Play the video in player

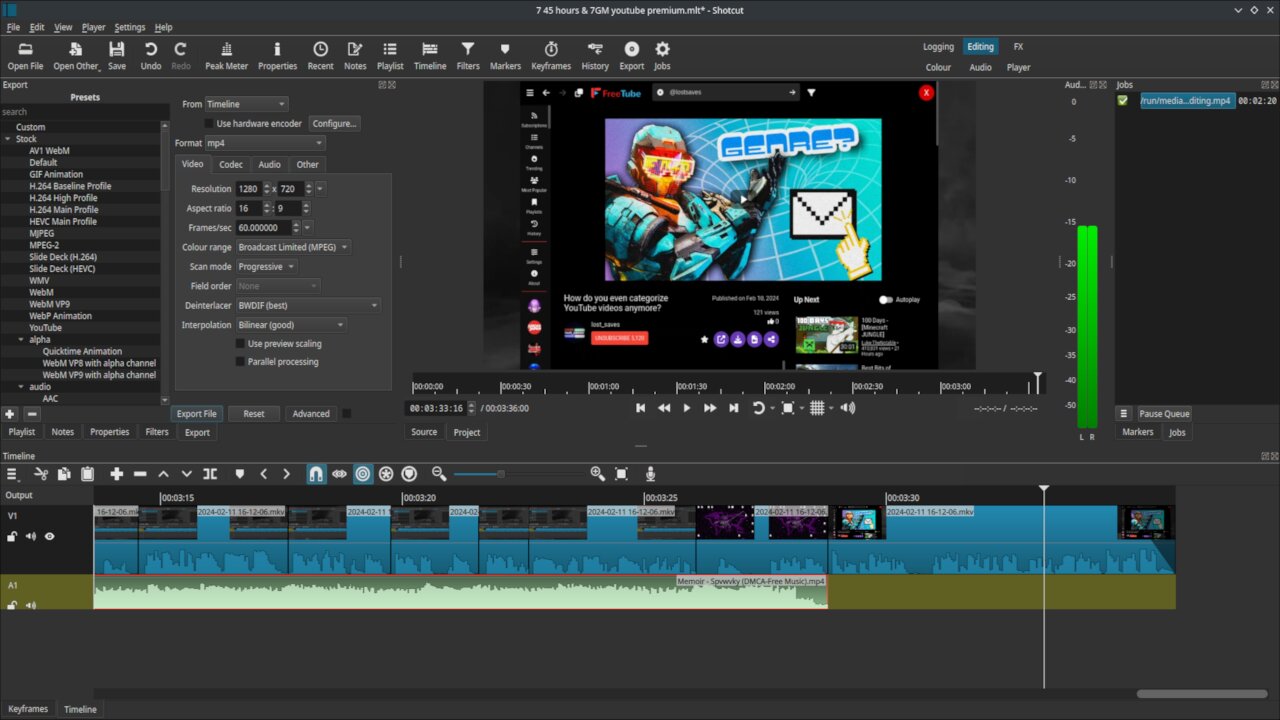(686, 408)
